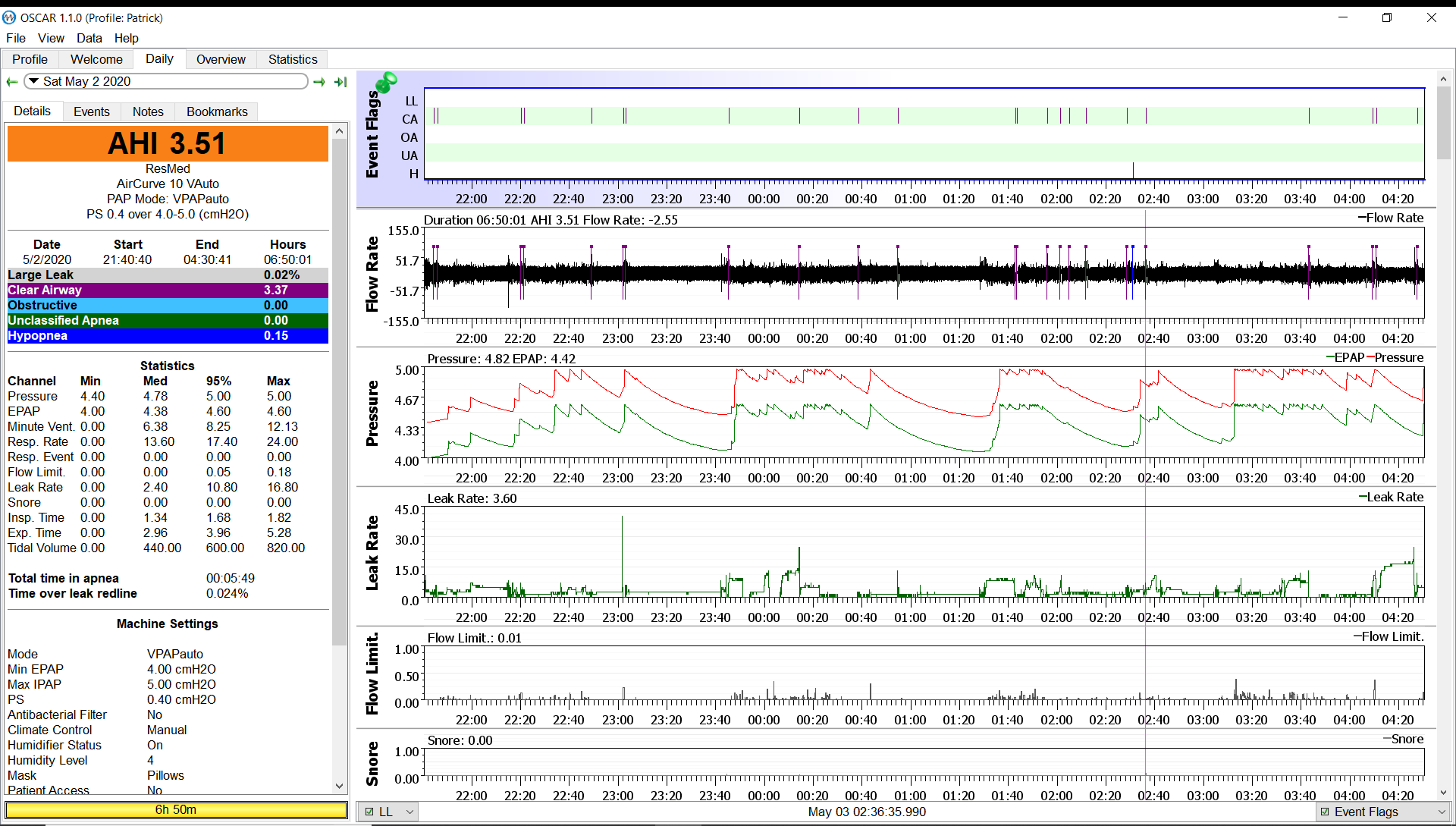Switch to the Overview tab
The image size is (1456, 826).
[221, 59]
